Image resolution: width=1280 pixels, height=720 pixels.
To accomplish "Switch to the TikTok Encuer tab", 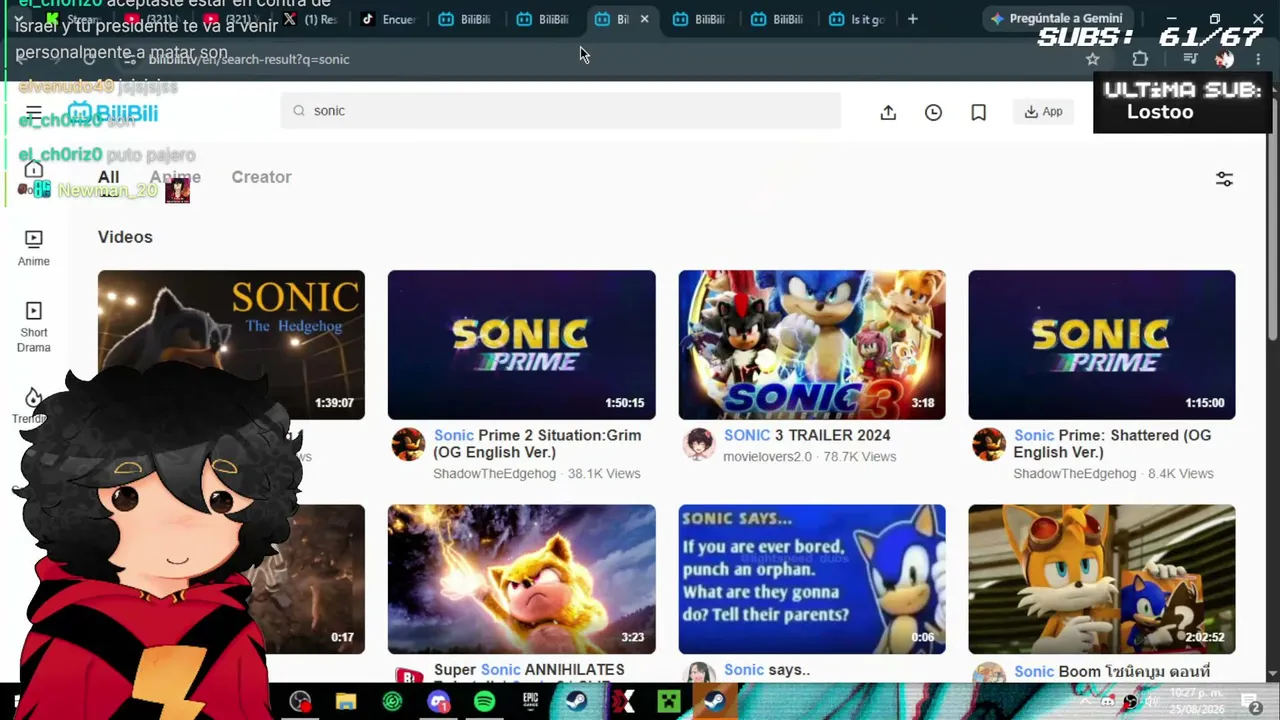I will [388, 19].
